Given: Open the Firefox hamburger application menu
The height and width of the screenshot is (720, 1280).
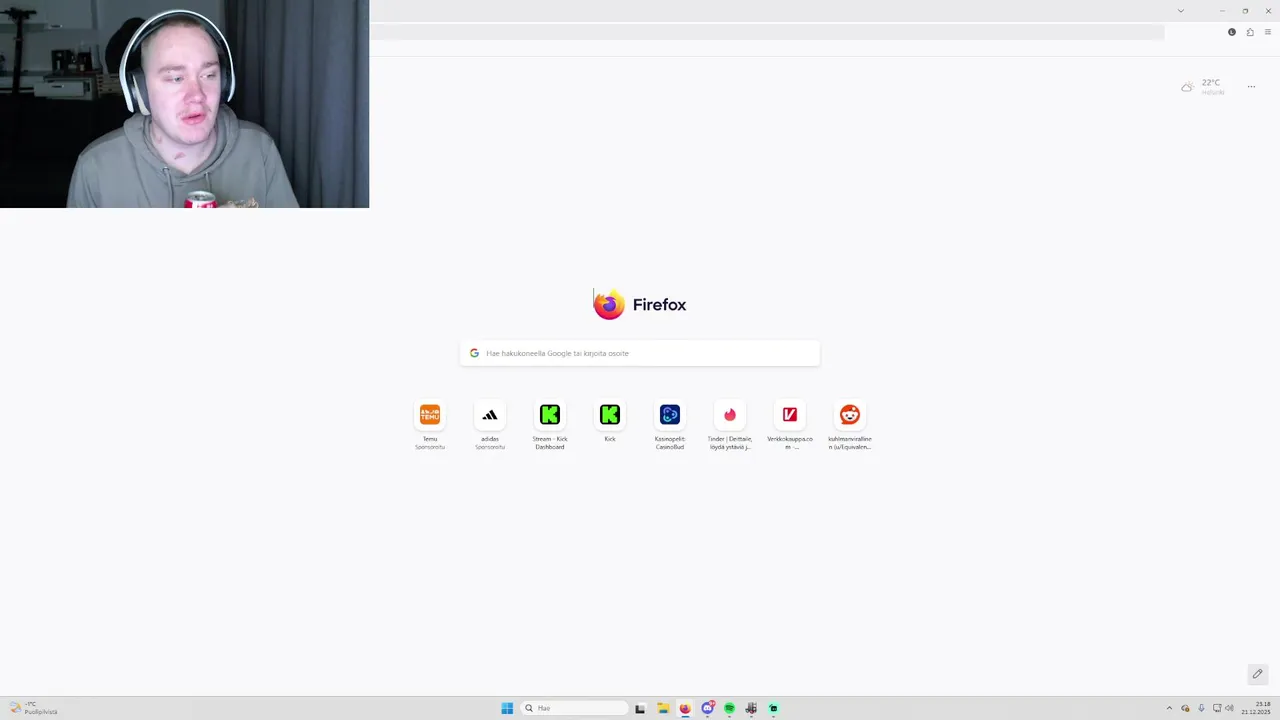Looking at the screenshot, I should pyautogui.click(x=1268, y=32).
